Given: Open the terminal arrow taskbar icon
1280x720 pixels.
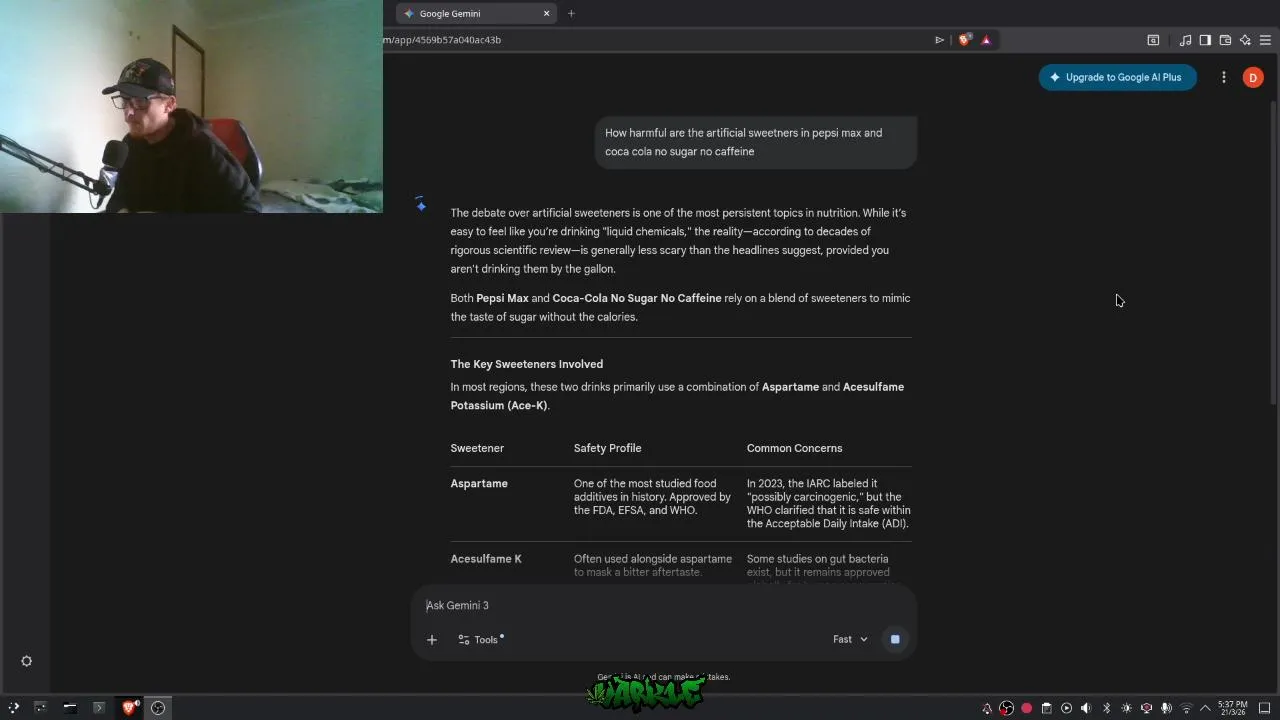Looking at the screenshot, I should pos(99,708).
